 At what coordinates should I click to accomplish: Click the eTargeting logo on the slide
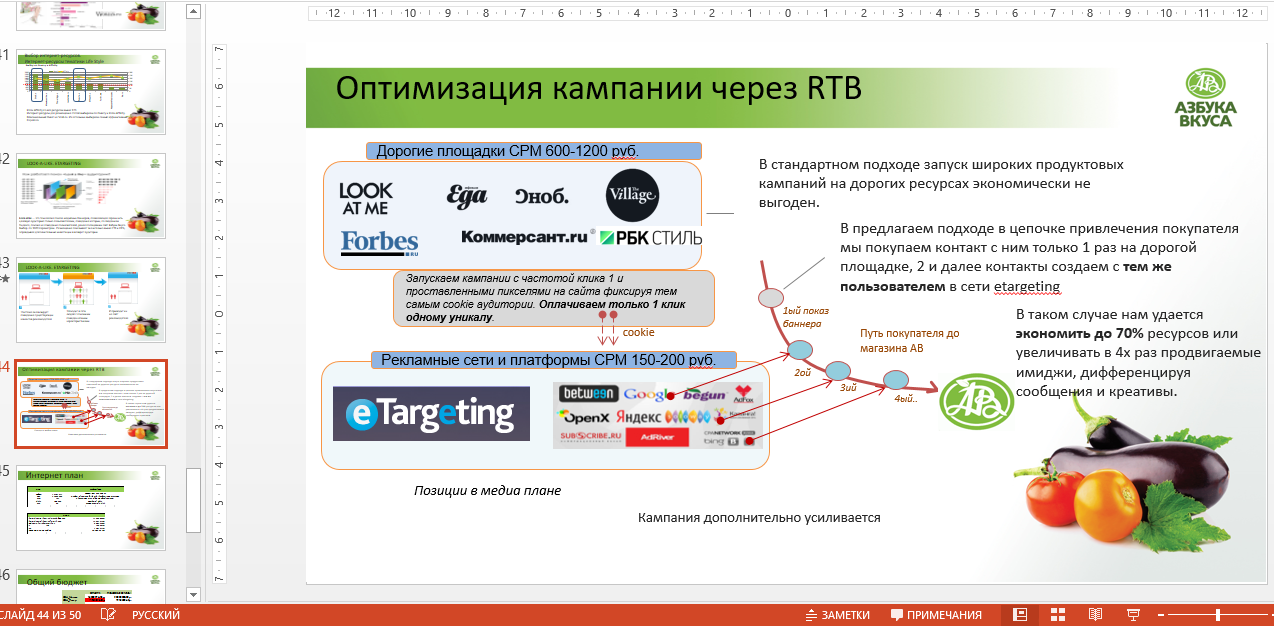(x=430, y=413)
